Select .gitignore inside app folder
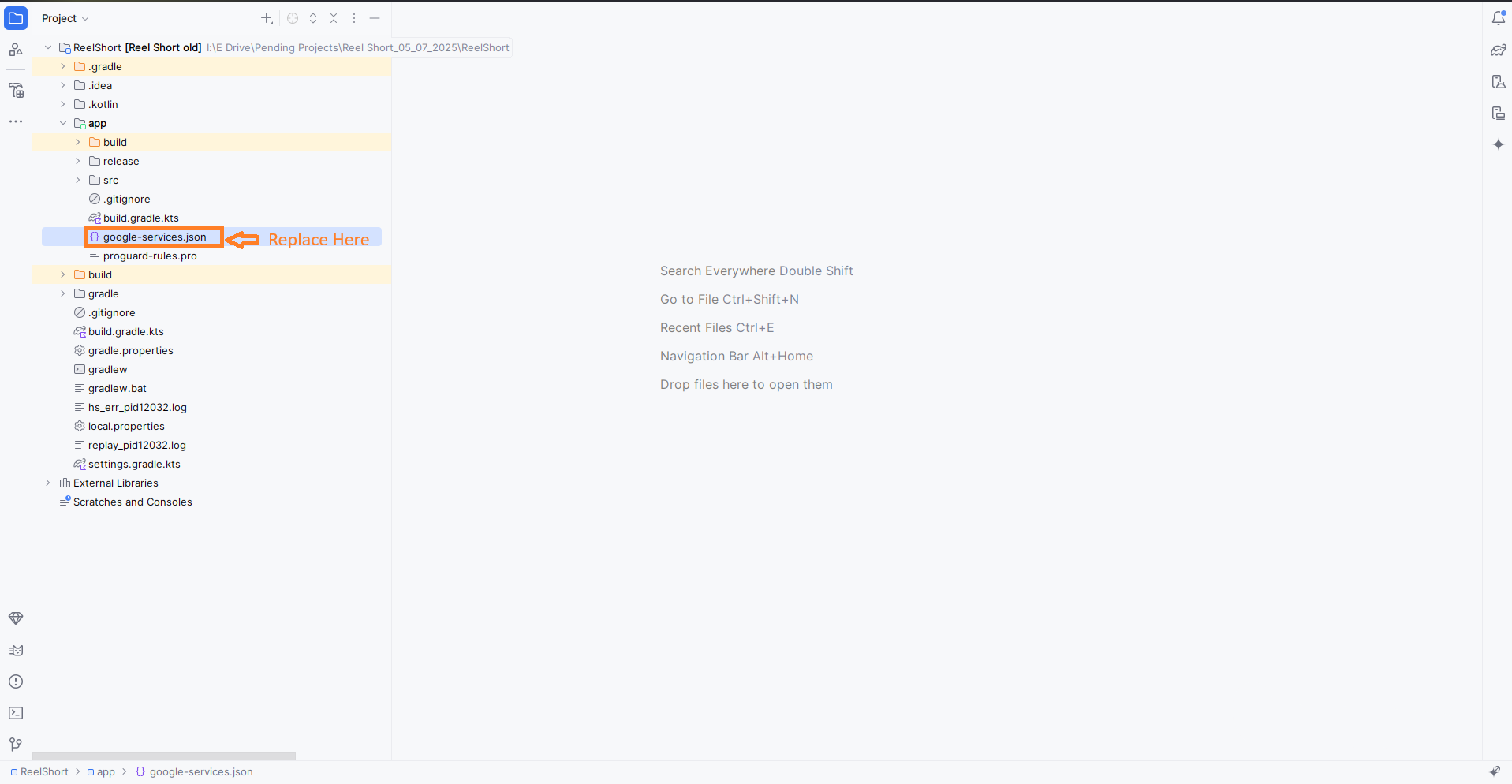The width and height of the screenshot is (1512, 784). click(x=126, y=199)
